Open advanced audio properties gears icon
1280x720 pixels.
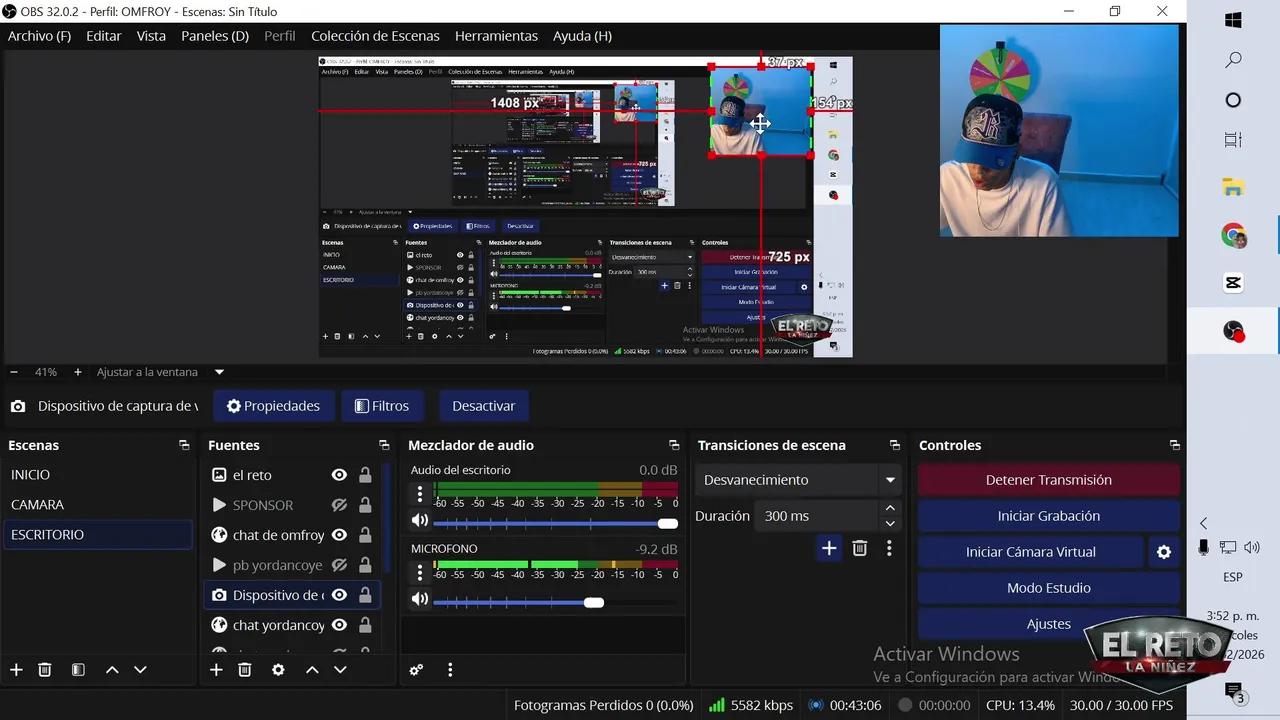[x=417, y=670]
